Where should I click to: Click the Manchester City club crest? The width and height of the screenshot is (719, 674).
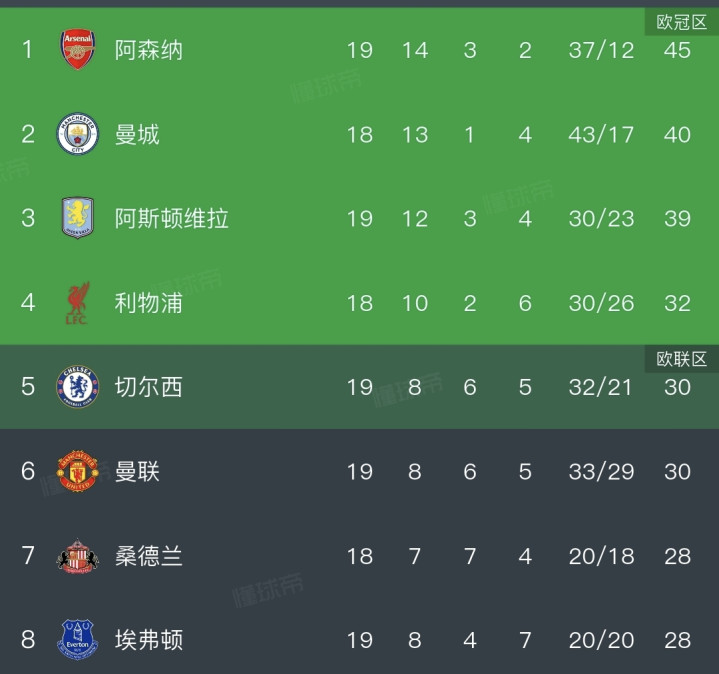(x=78, y=134)
